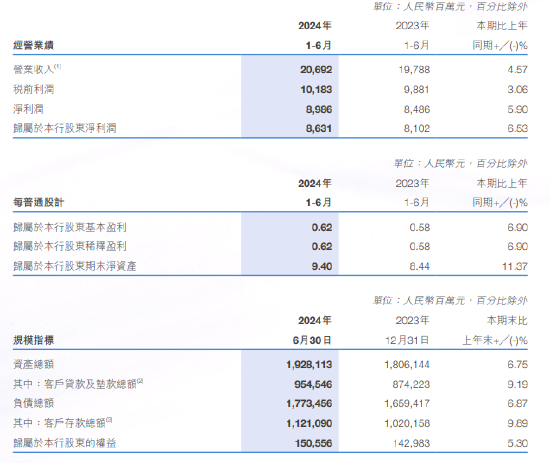The height and width of the screenshot is (463, 550).
Task: Click the percentage 5.90
Action: (x=517, y=109)
